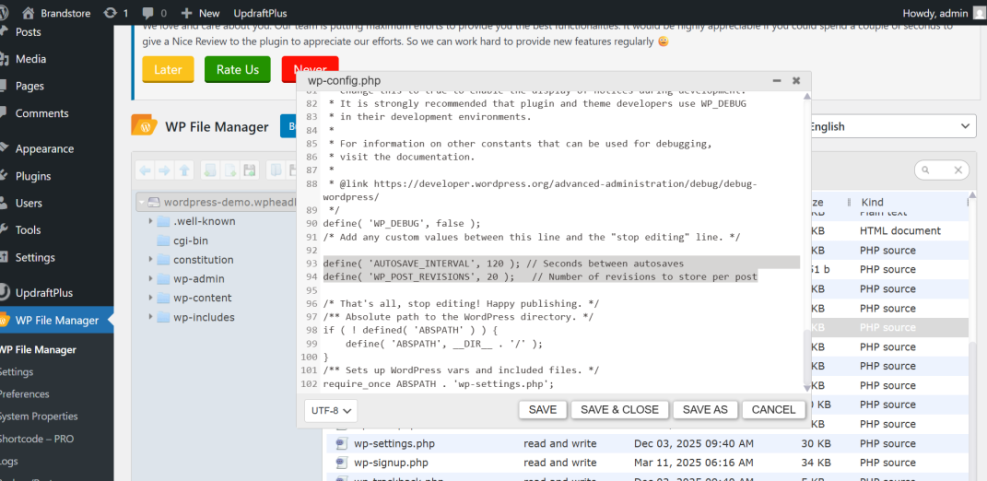Place cursor on the WP_DEBUG define line
Viewport: 987px width, 481px height.
[x=402, y=224]
